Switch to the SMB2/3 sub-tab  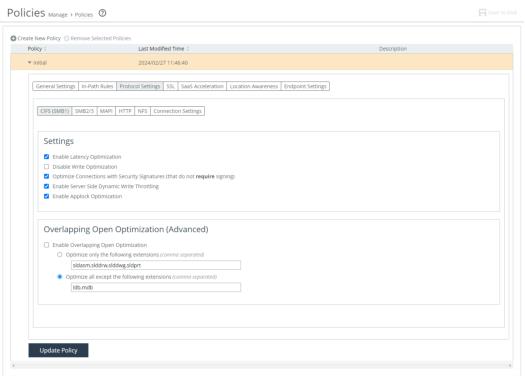pyautogui.click(x=84, y=111)
